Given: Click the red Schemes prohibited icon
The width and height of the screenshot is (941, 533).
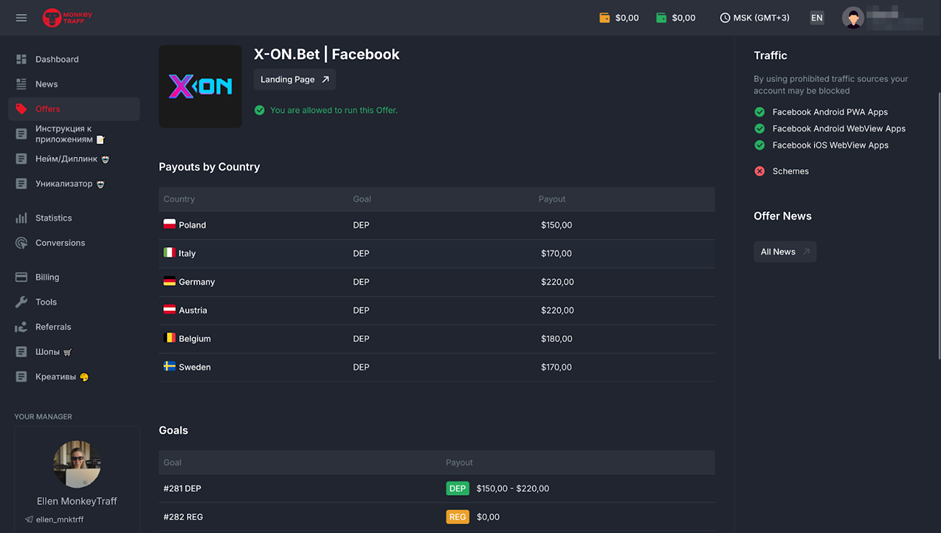Looking at the screenshot, I should point(759,171).
